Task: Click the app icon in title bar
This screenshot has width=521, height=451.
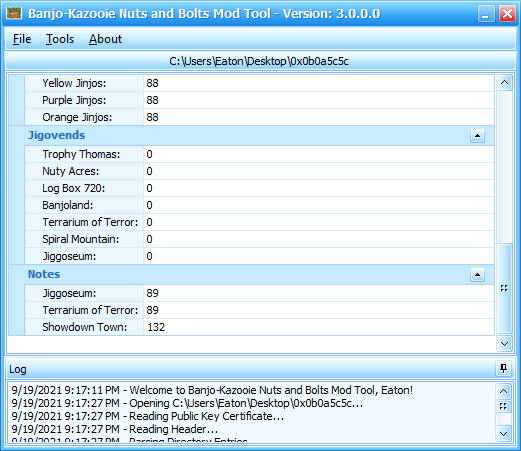Action: pyautogui.click(x=14, y=13)
